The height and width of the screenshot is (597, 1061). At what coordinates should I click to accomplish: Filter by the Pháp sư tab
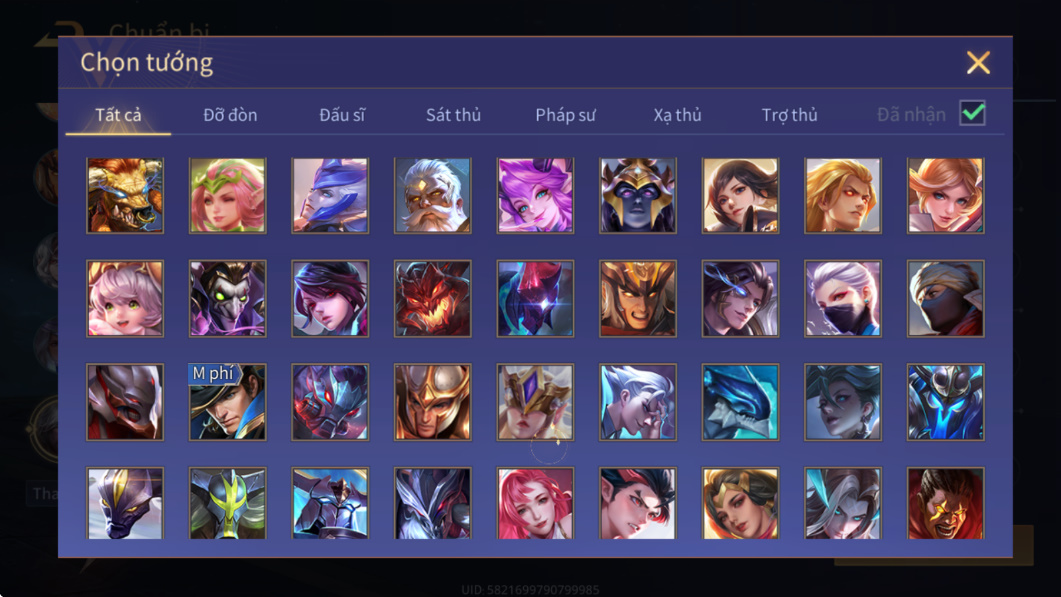(565, 115)
